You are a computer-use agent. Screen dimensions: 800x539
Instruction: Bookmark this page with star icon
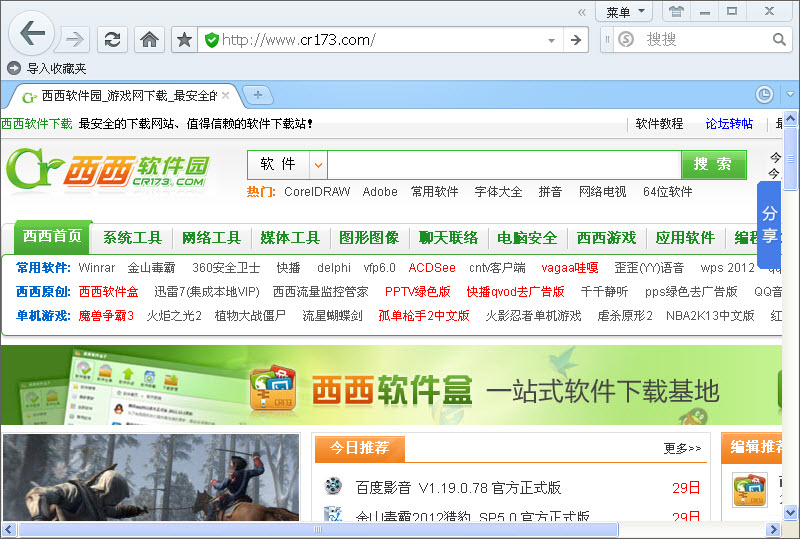click(x=184, y=39)
